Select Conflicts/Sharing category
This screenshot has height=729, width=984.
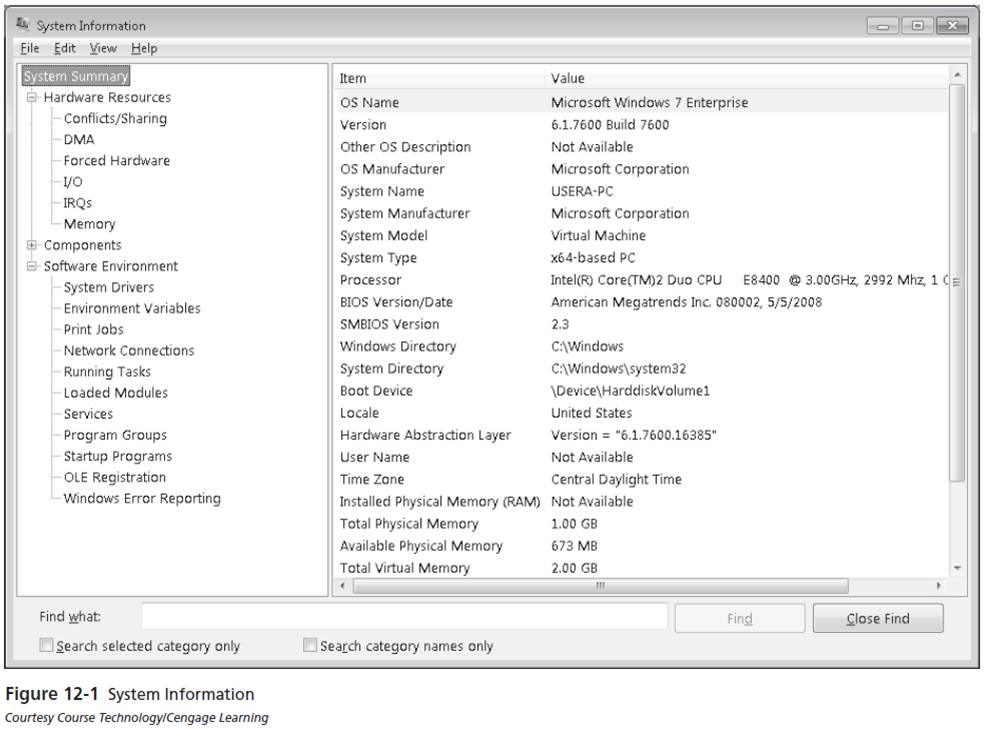(115, 119)
